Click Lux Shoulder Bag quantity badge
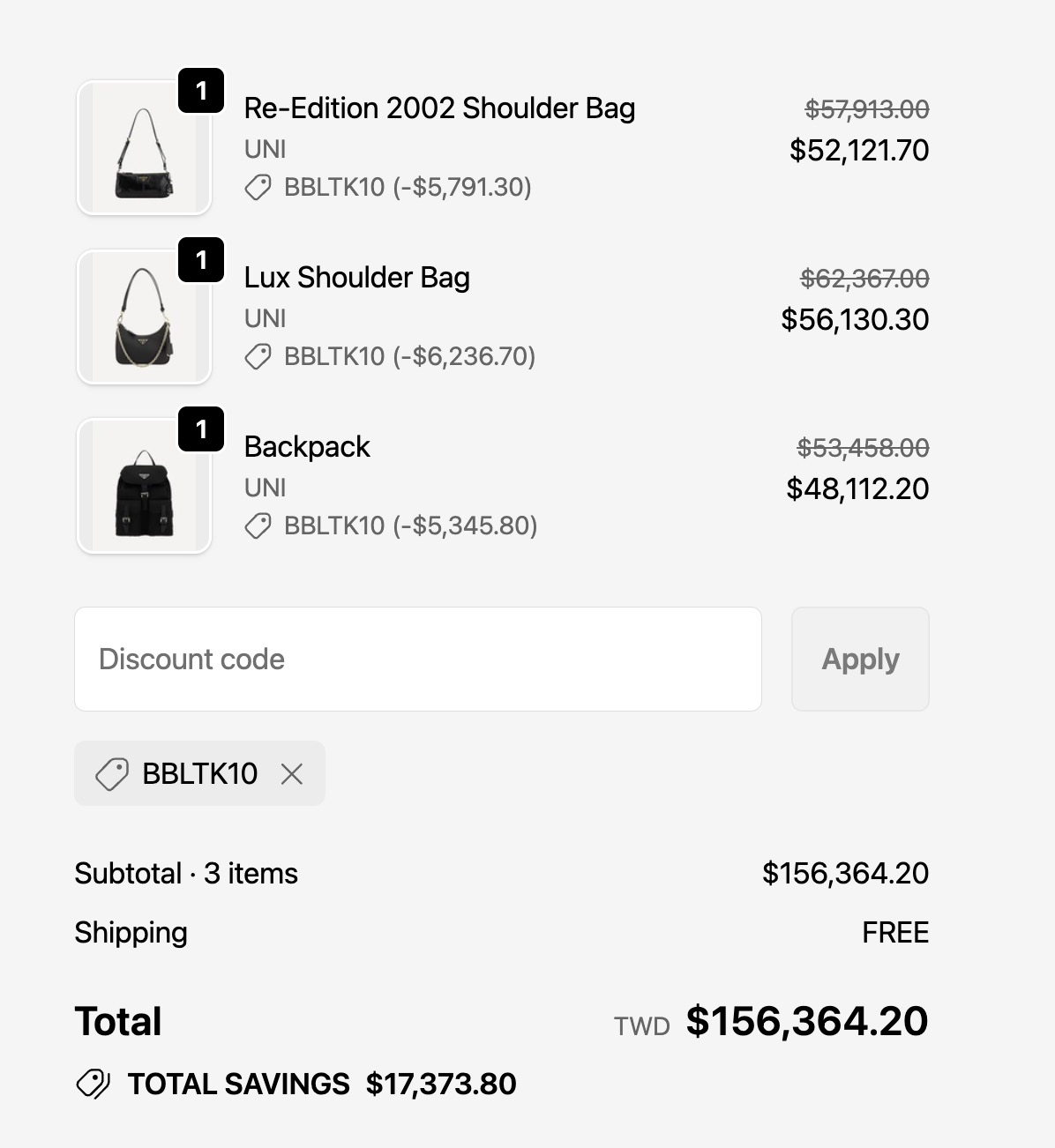 coord(201,260)
